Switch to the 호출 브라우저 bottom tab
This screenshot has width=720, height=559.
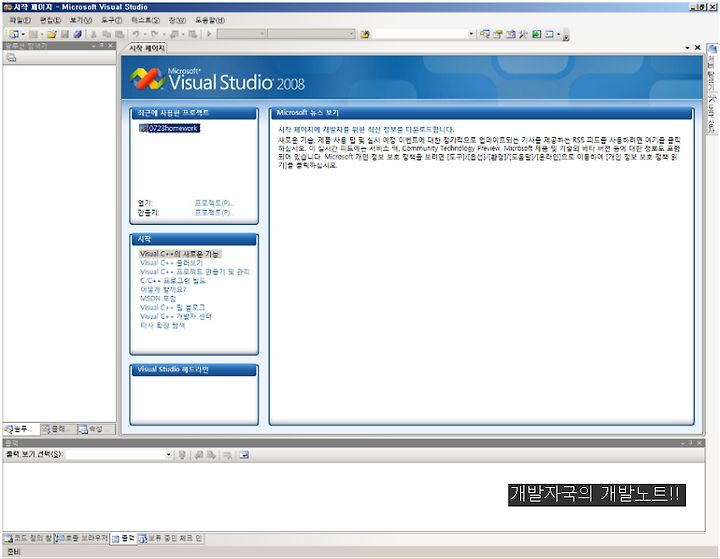pos(81,538)
